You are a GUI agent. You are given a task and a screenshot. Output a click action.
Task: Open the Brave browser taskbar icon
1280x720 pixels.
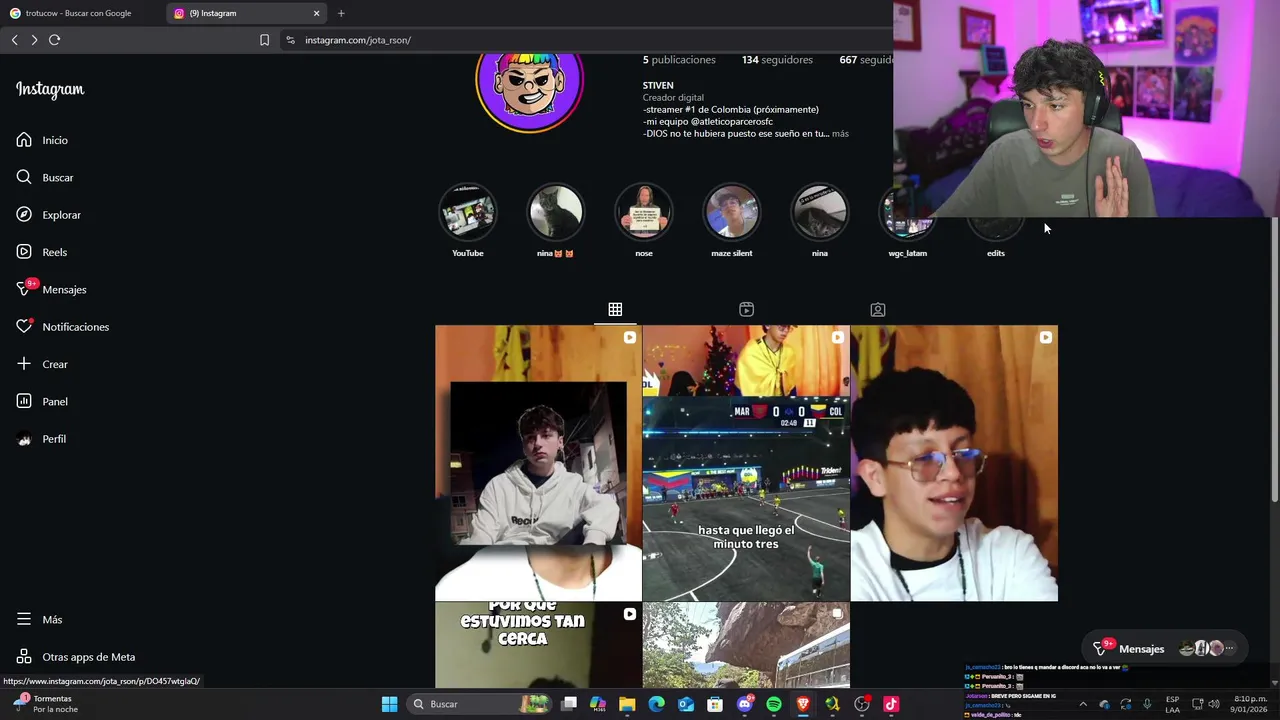803,704
